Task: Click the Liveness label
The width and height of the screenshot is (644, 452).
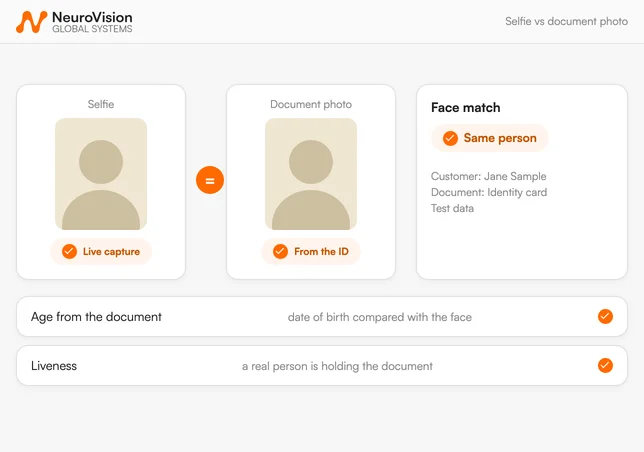Action: pyautogui.click(x=54, y=366)
